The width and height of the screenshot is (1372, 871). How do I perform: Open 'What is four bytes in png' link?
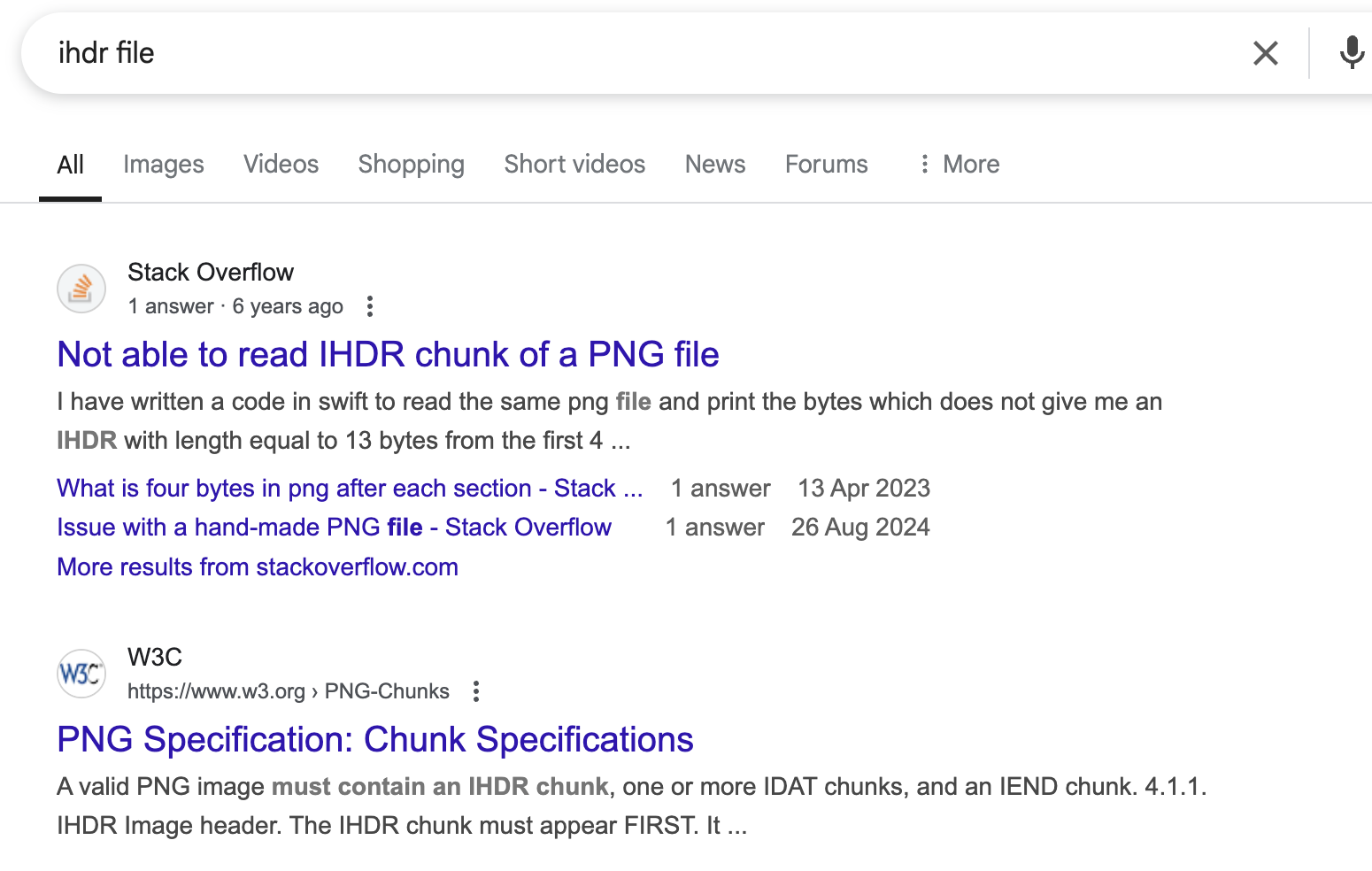[350, 489]
